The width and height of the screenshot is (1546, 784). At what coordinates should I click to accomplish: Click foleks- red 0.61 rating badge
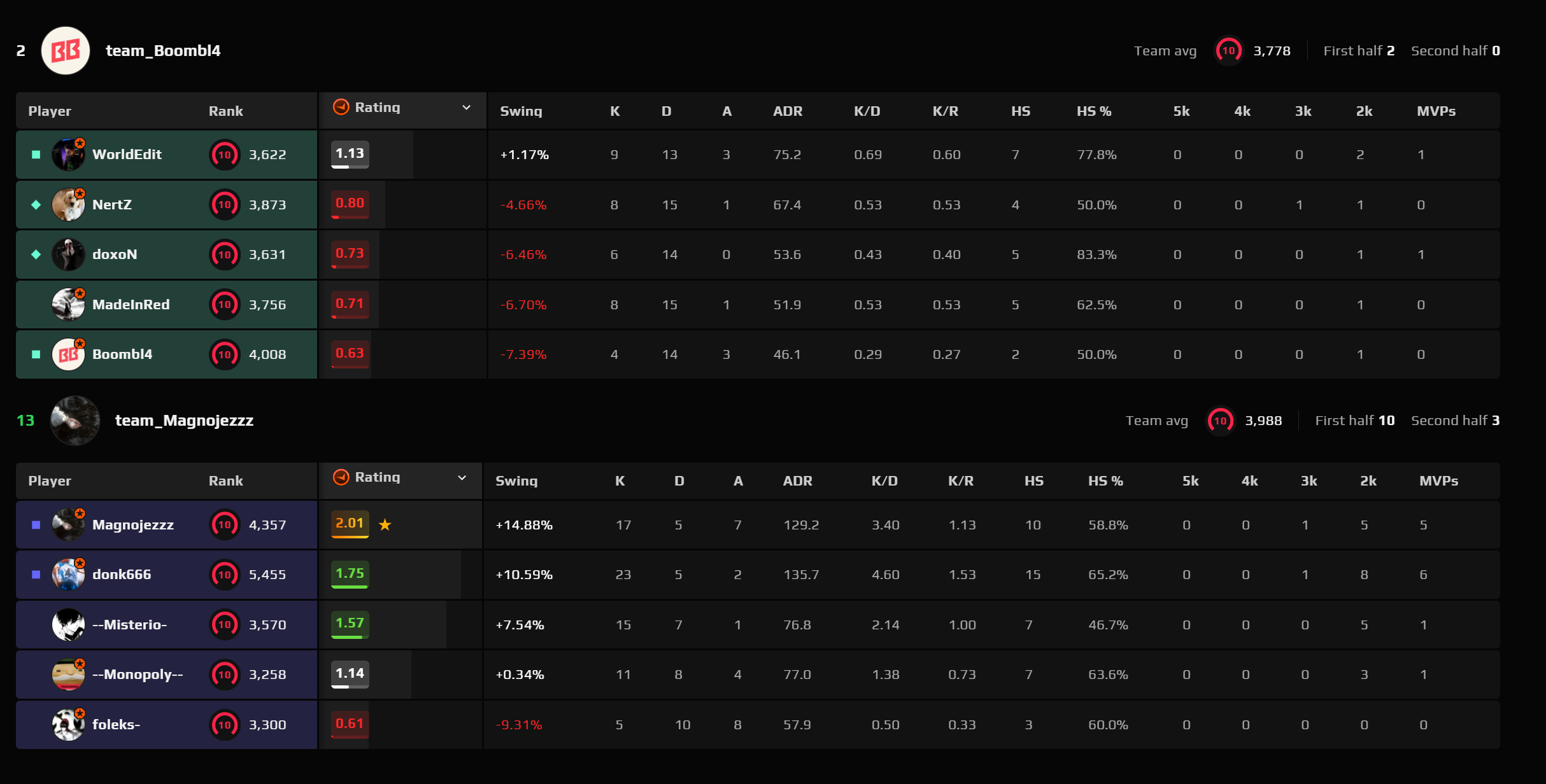pyautogui.click(x=350, y=725)
